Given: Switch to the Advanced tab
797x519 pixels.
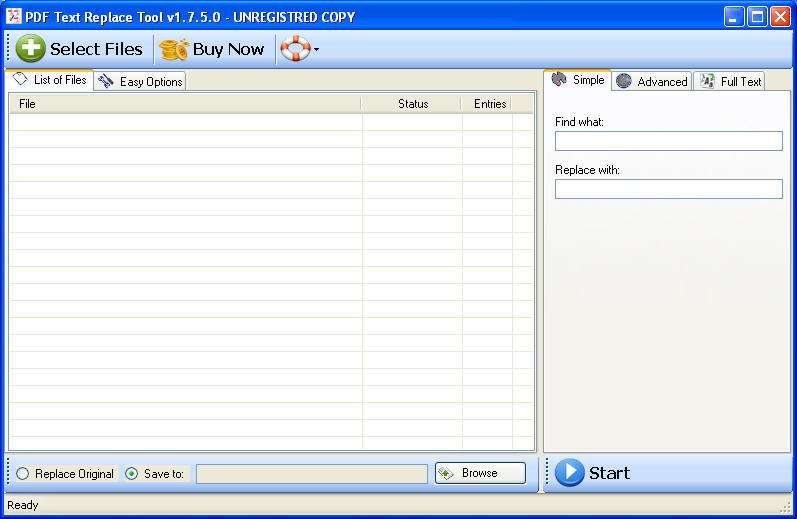Looking at the screenshot, I should (652, 81).
